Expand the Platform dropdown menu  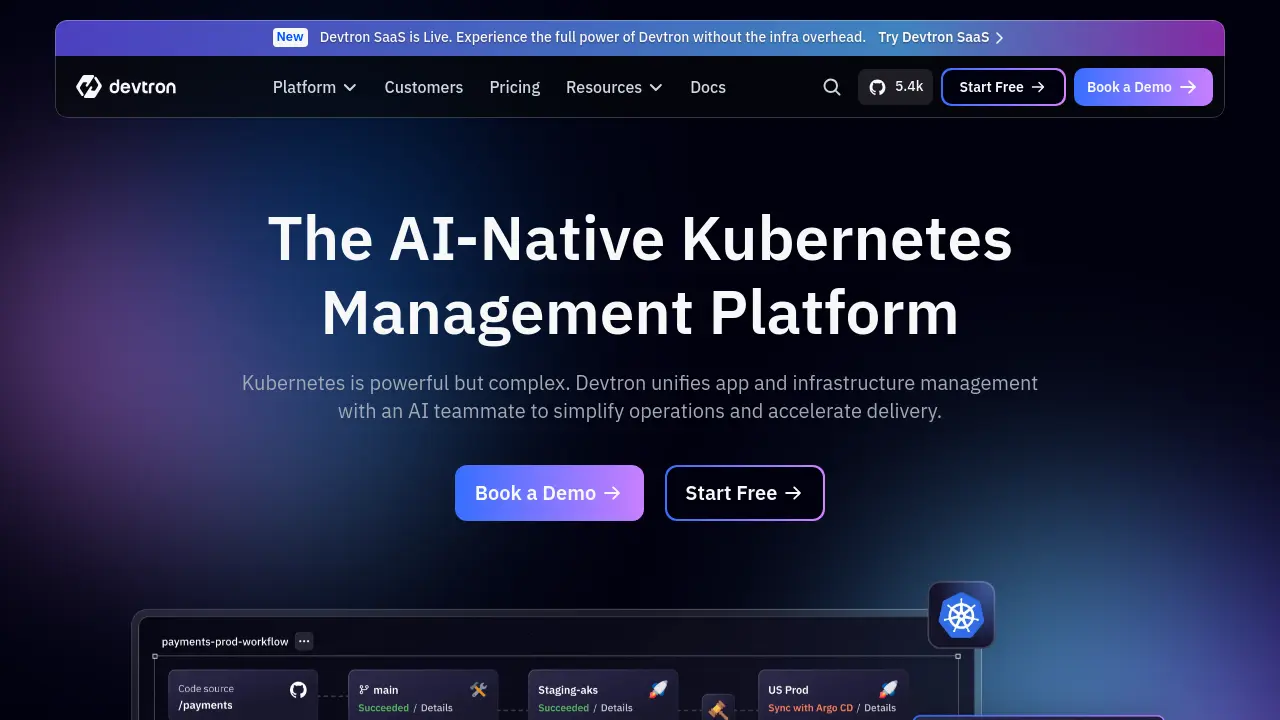tap(315, 87)
